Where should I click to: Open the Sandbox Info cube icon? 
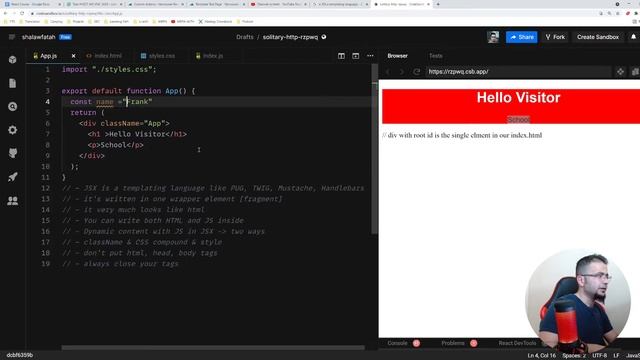point(13,60)
